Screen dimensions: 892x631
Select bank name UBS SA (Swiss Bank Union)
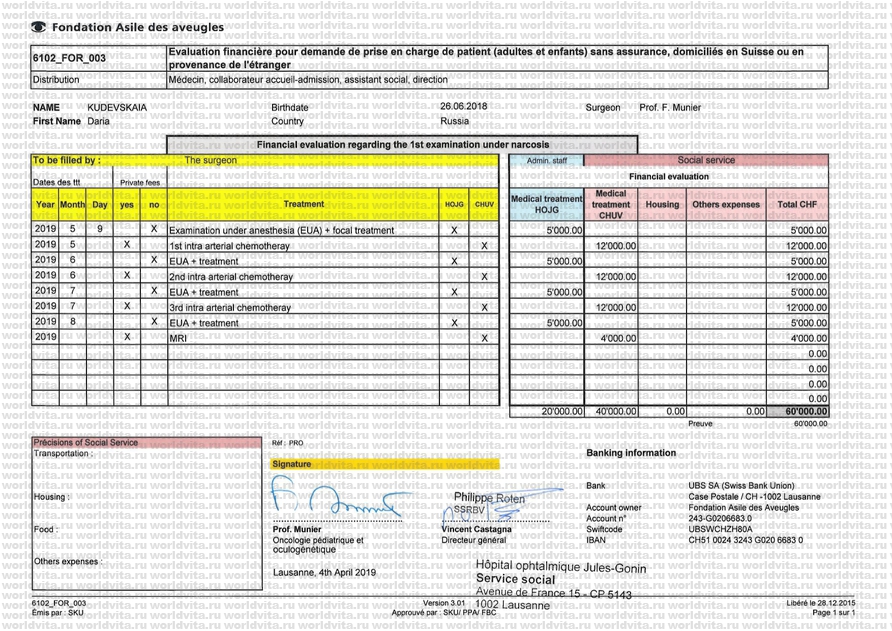click(741, 486)
